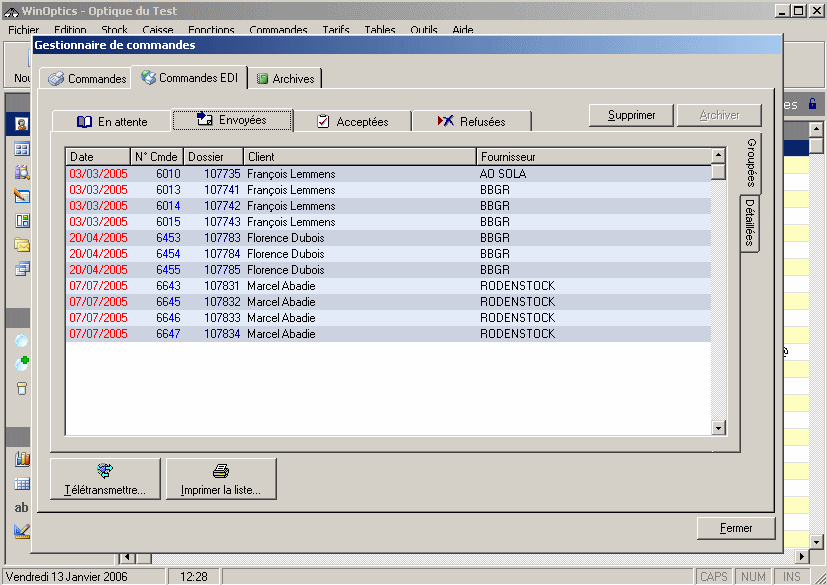
Task: Open the Refusées orders tab
Action: (x=471, y=122)
